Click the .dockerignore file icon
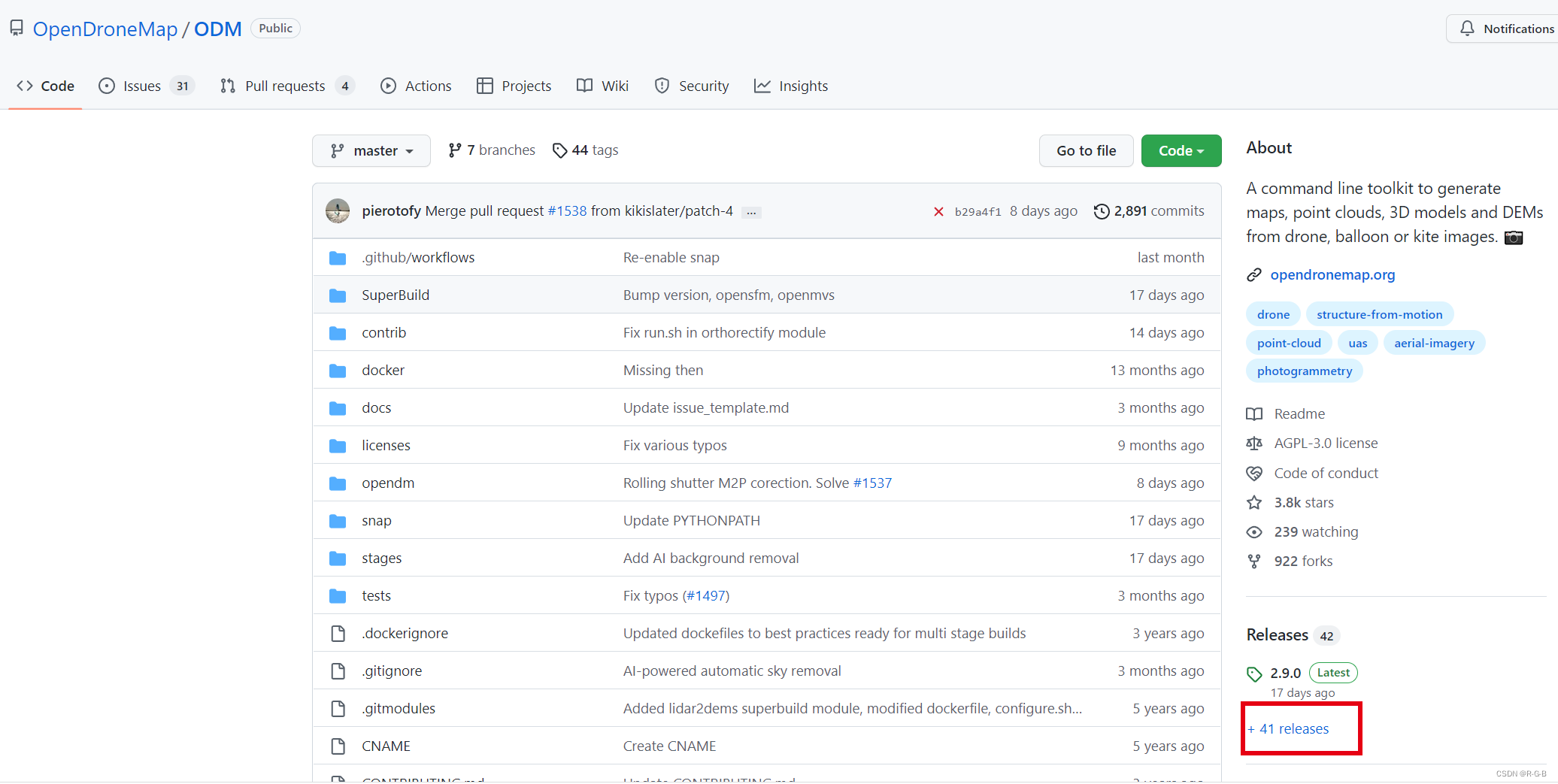Image resolution: width=1558 pixels, height=784 pixels. click(x=338, y=634)
